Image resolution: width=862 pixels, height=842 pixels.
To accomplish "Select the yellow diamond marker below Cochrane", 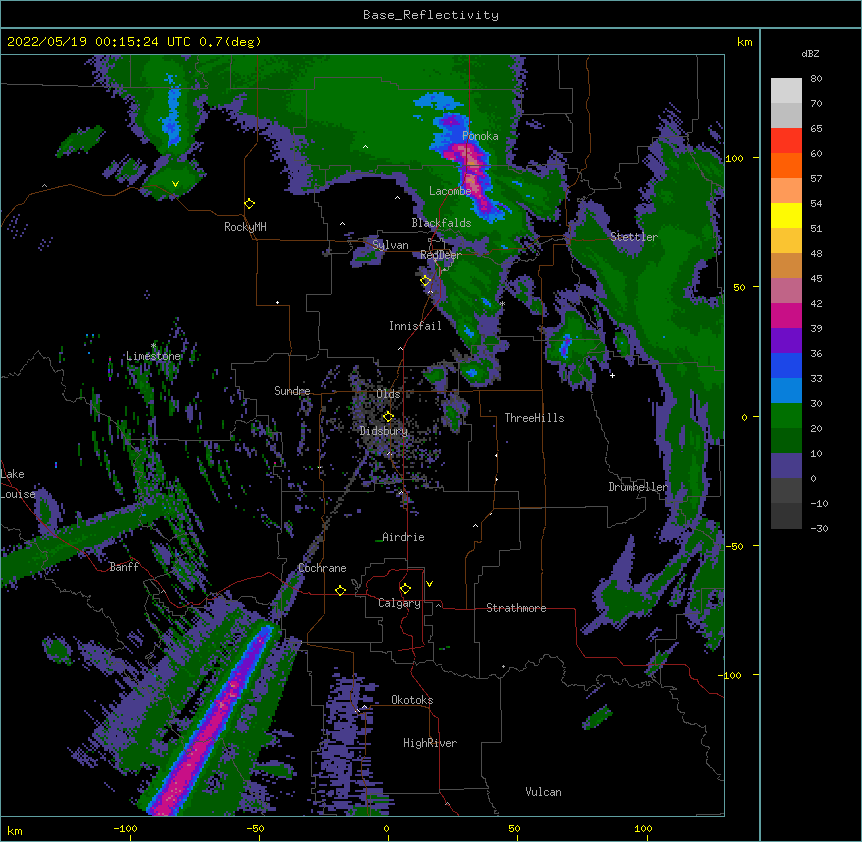I will 340,590.
